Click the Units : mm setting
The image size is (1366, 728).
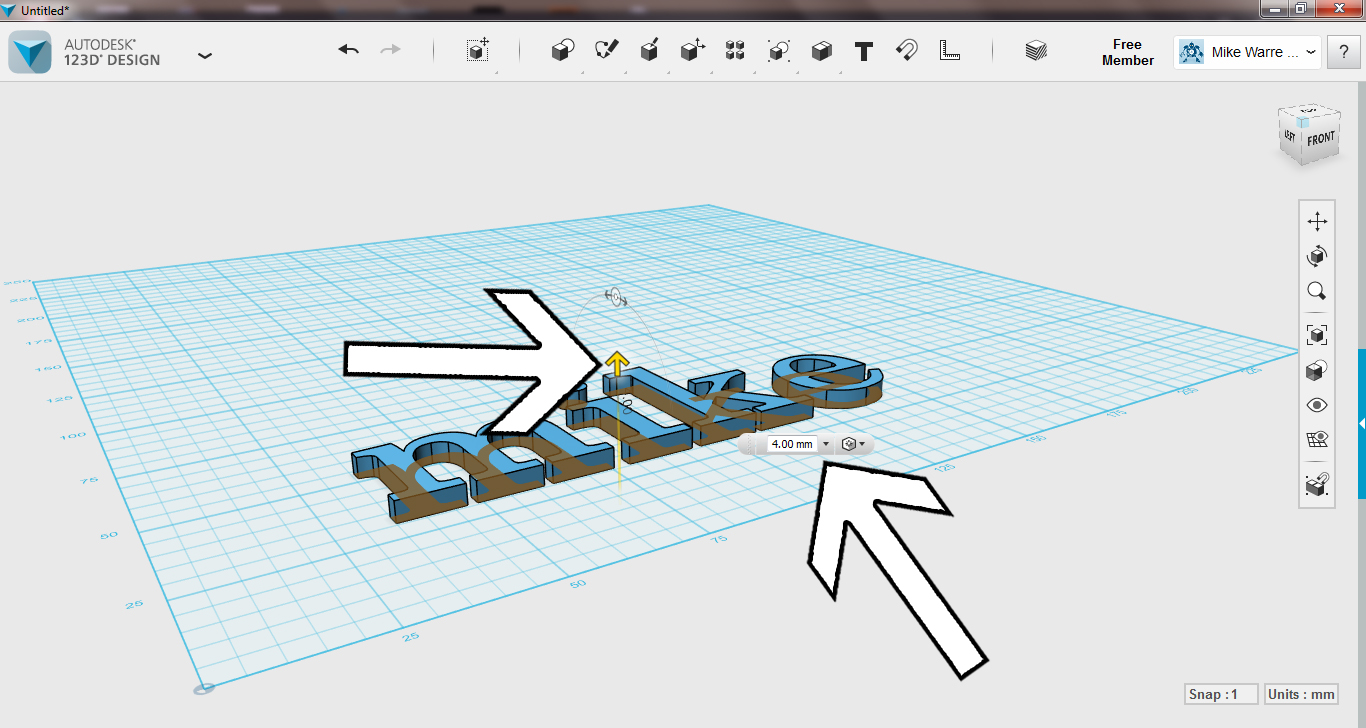coord(1301,694)
